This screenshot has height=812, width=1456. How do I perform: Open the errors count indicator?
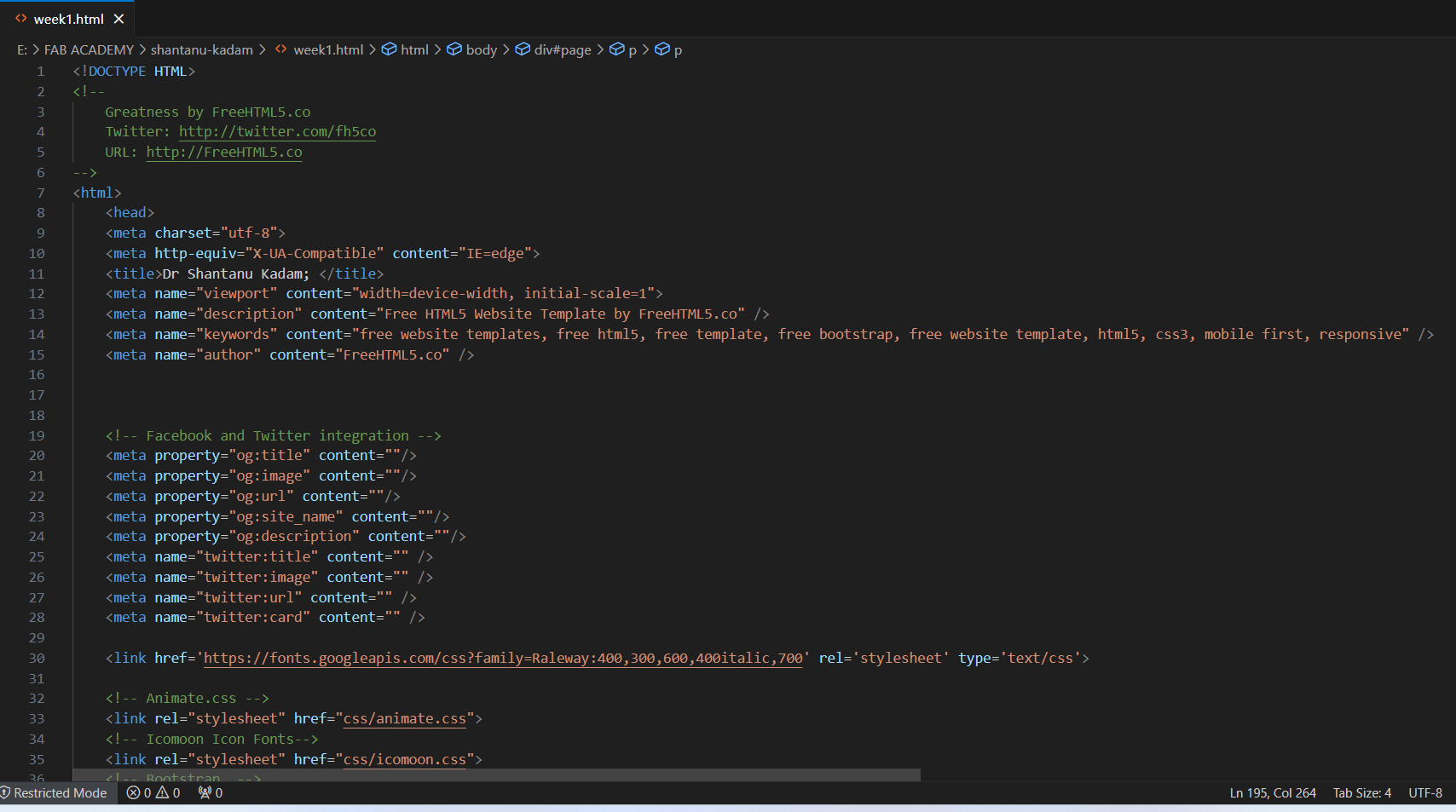[x=139, y=792]
